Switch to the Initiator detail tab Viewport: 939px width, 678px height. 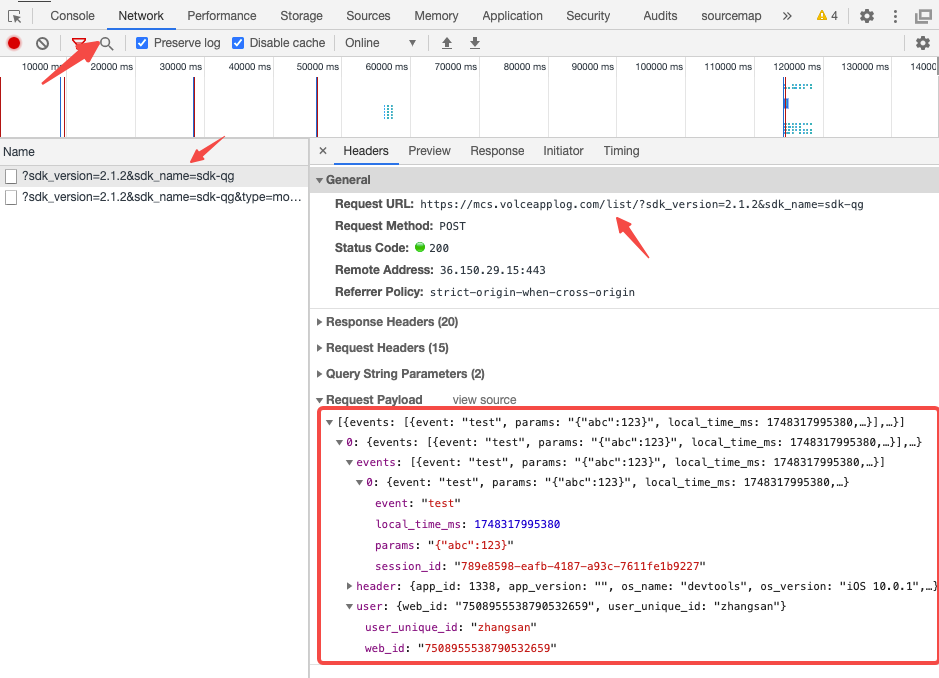(563, 151)
